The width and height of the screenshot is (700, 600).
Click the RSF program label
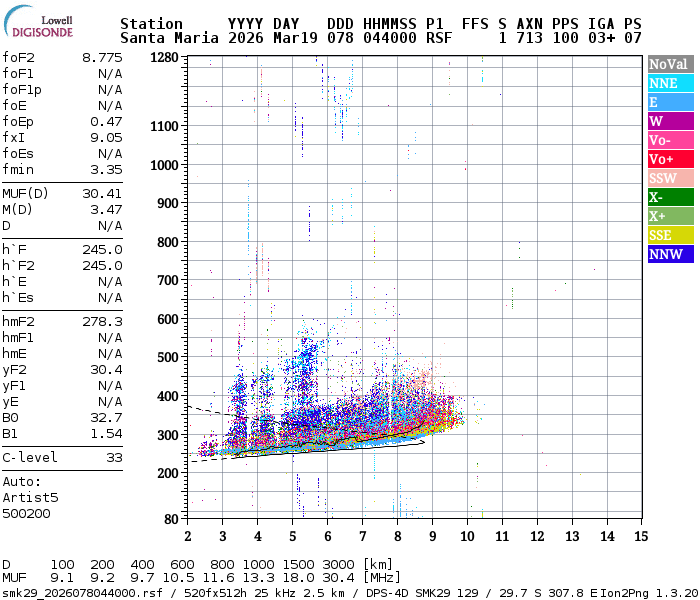pyautogui.click(x=439, y=38)
